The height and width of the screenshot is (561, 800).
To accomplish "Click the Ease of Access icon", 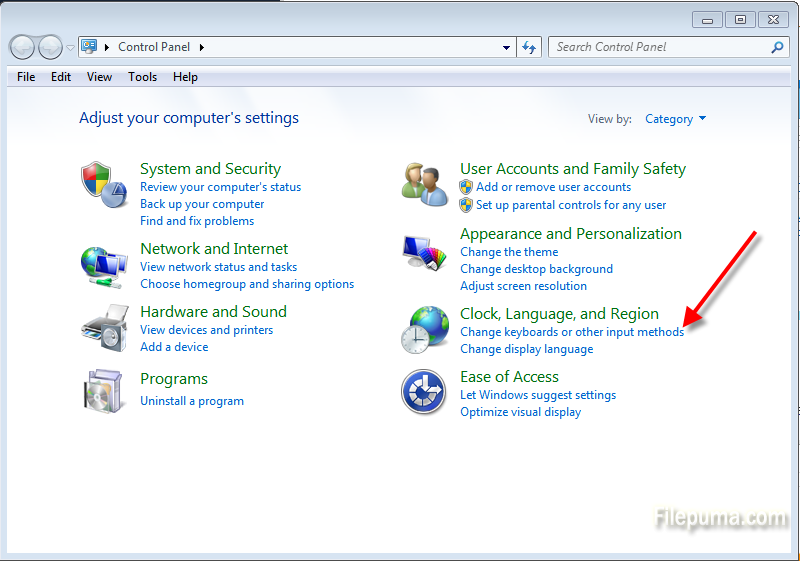I will 423,392.
